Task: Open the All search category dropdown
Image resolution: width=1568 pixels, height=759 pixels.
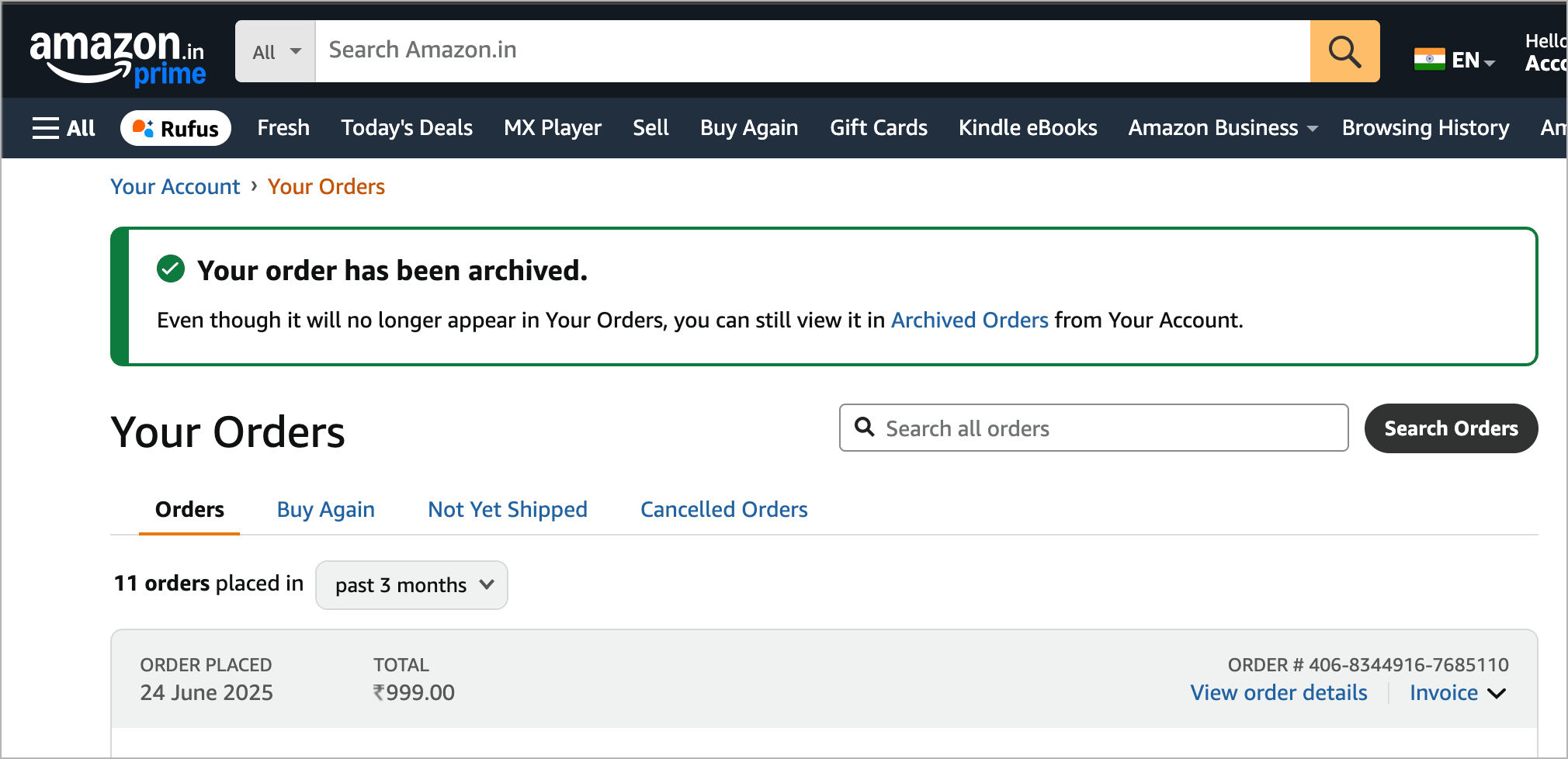Action: (x=275, y=51)
